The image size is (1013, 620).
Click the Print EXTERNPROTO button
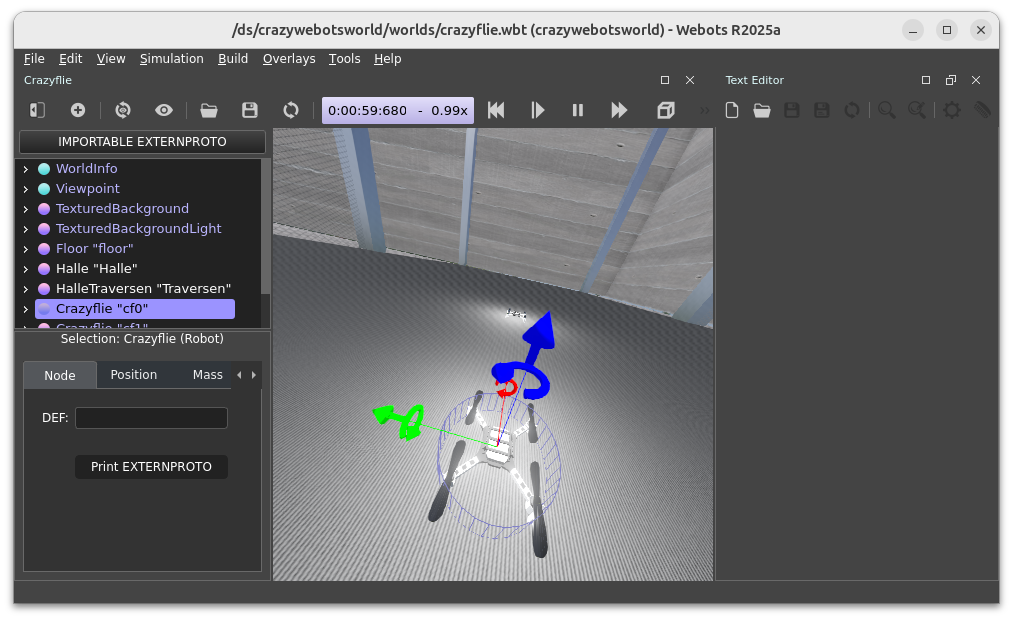coord(151,466)
